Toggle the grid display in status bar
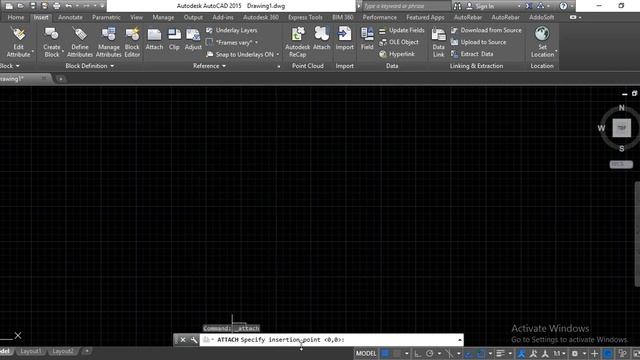640x360 pixels. (x=385, y=353)
